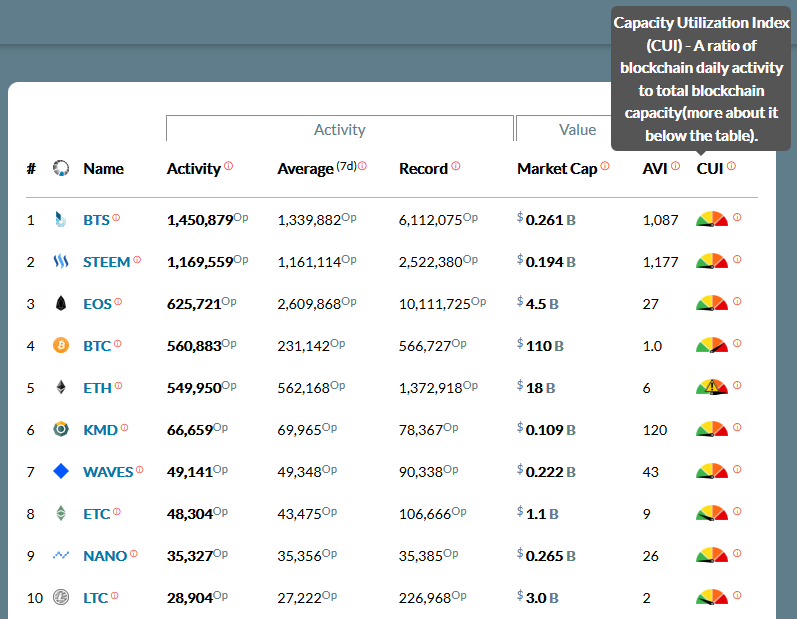Image resolution: width=797 pixels, height=619 pixels.
Task: Sort by the Record column header
Action: tap(423, 168)
